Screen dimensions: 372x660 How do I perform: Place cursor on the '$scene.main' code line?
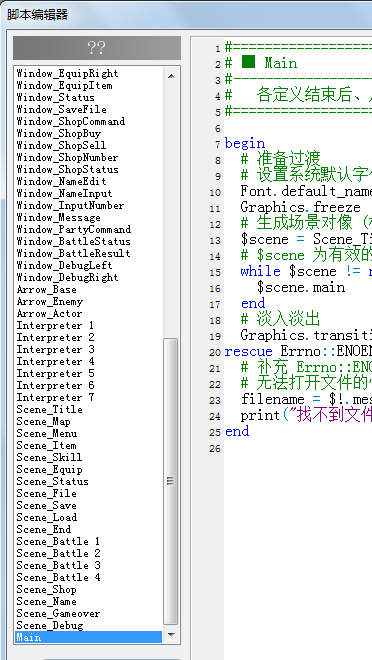click(301, 287)
